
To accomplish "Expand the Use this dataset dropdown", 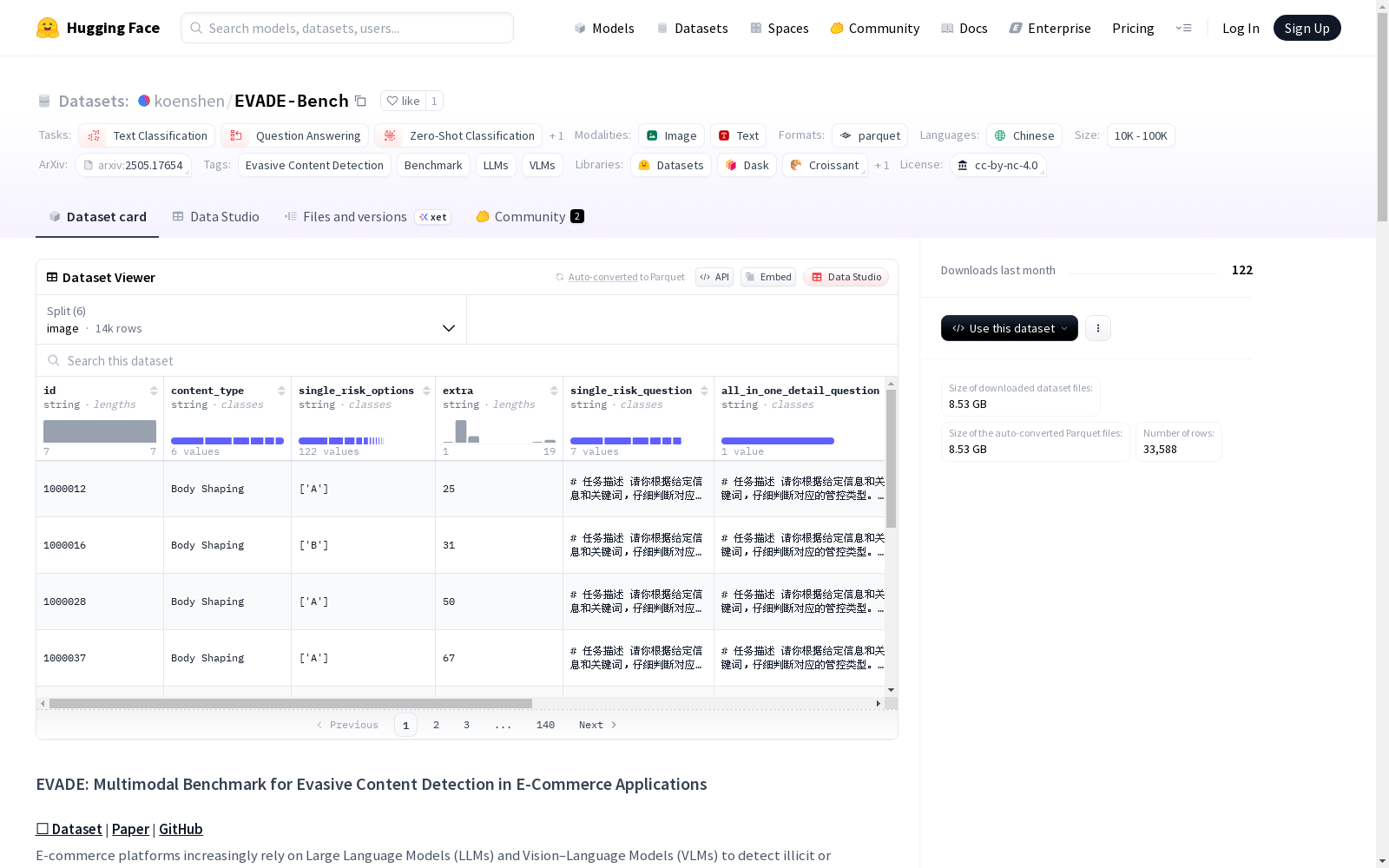I will point(1010,328).
